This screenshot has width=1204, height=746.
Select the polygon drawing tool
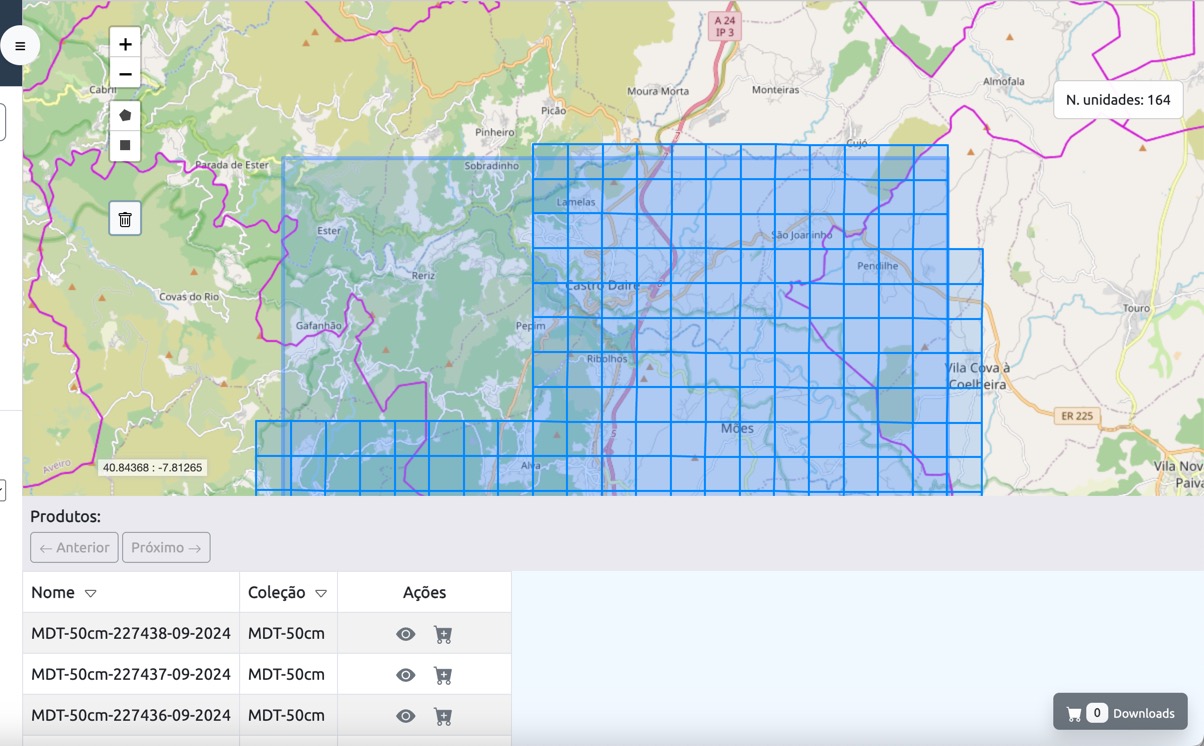(x=125, y=115)
